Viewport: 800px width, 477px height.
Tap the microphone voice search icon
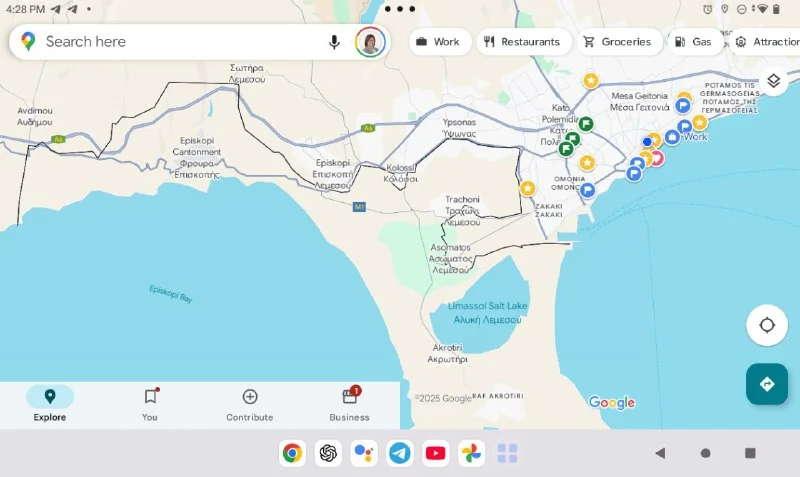[334, 42]
